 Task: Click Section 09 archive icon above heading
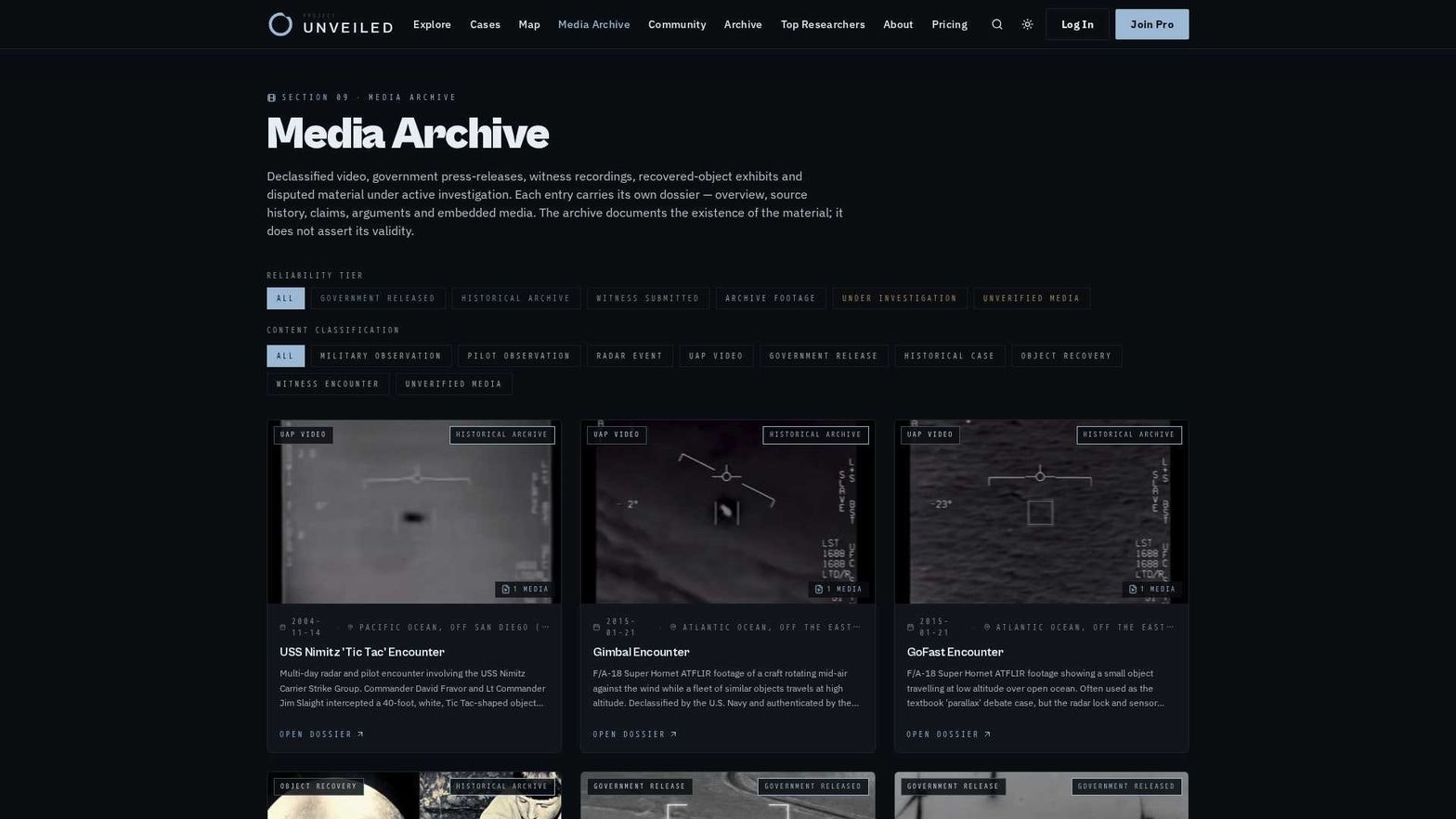271,97
